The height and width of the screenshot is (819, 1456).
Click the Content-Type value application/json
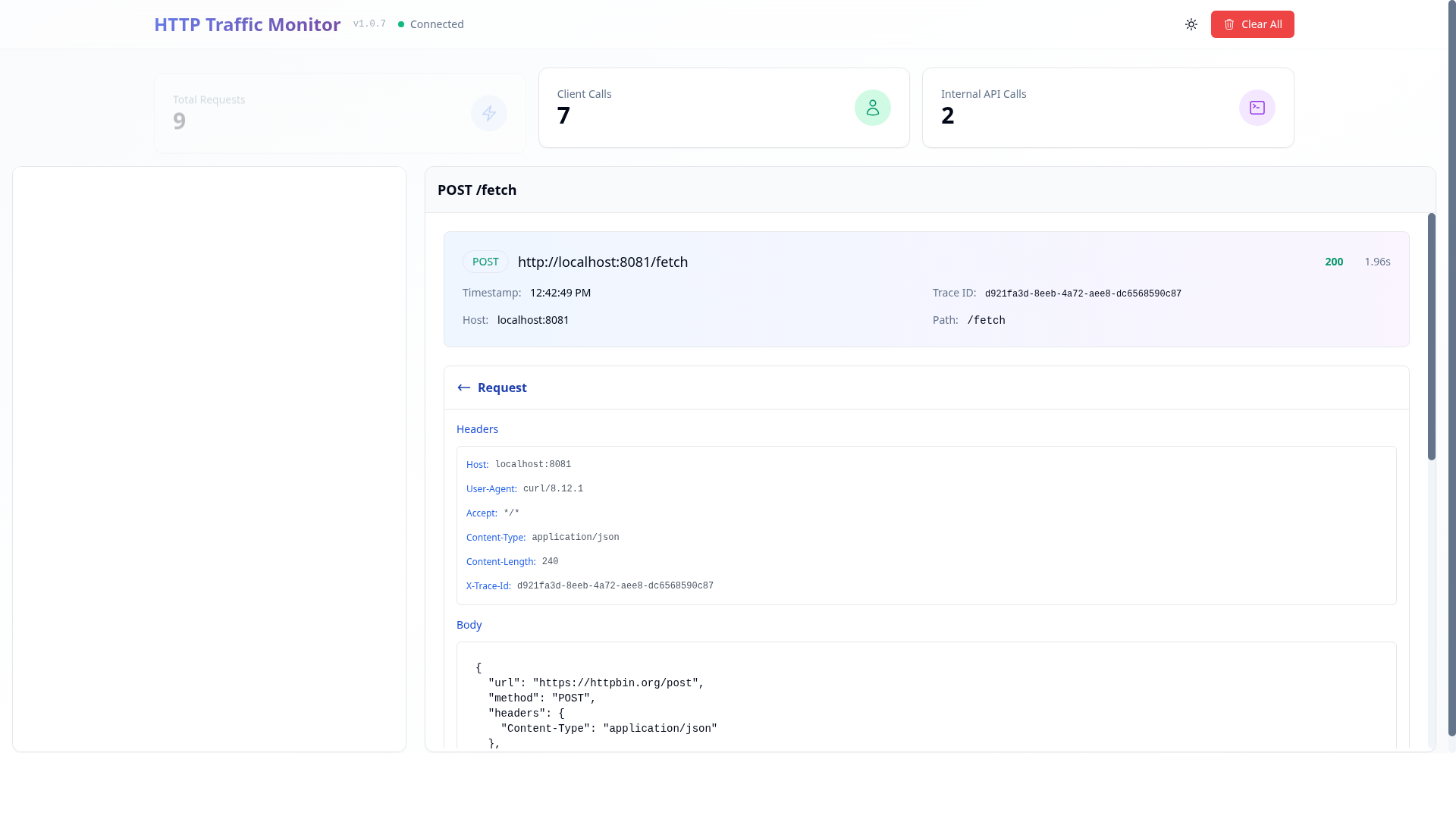click(575, 537)
